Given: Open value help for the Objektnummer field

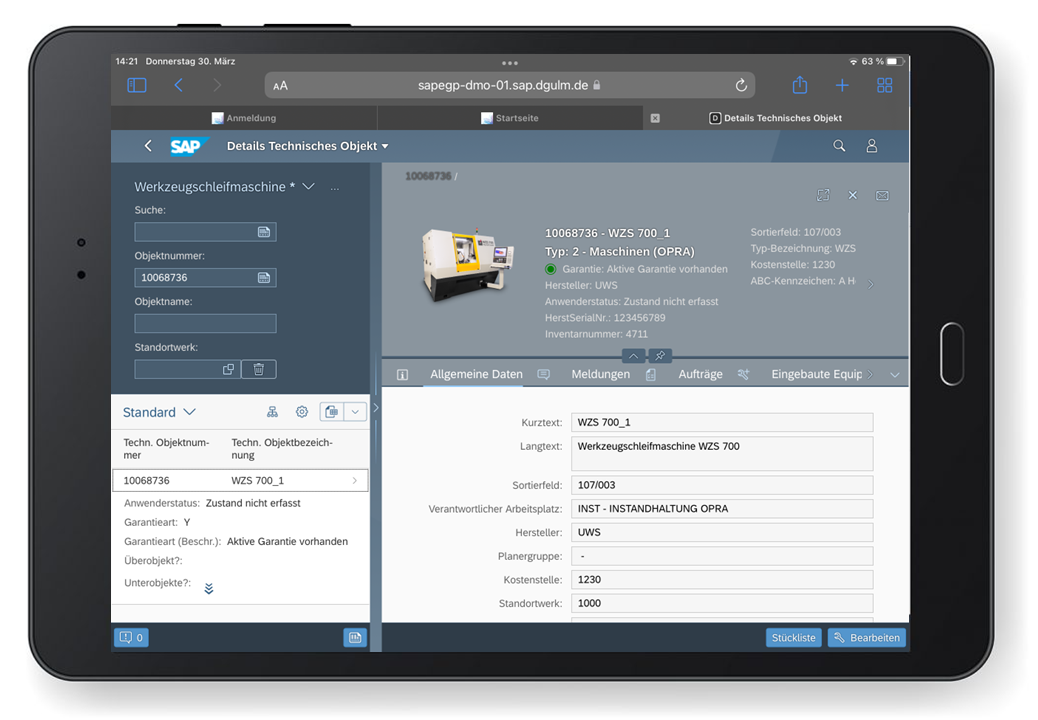Looking at the screenshot, I should [263, 277].
